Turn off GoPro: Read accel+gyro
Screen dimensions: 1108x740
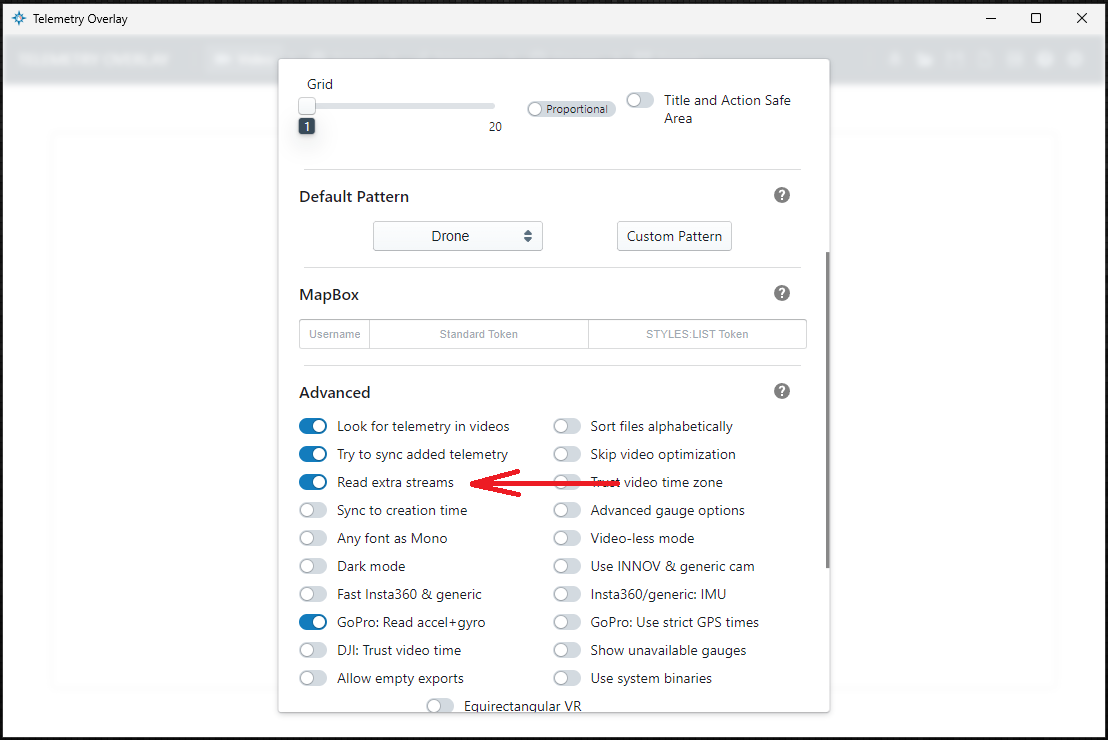click(x=313, y=622)
